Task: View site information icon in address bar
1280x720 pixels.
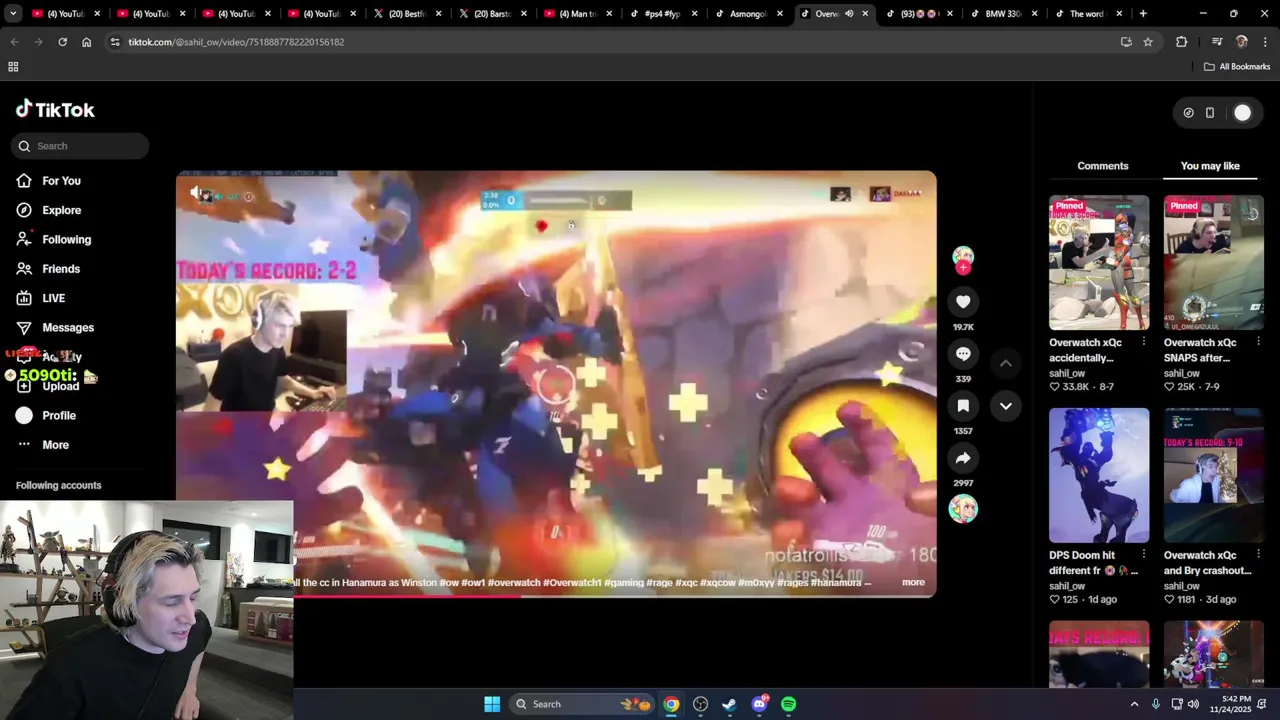Action: (115, 42)
